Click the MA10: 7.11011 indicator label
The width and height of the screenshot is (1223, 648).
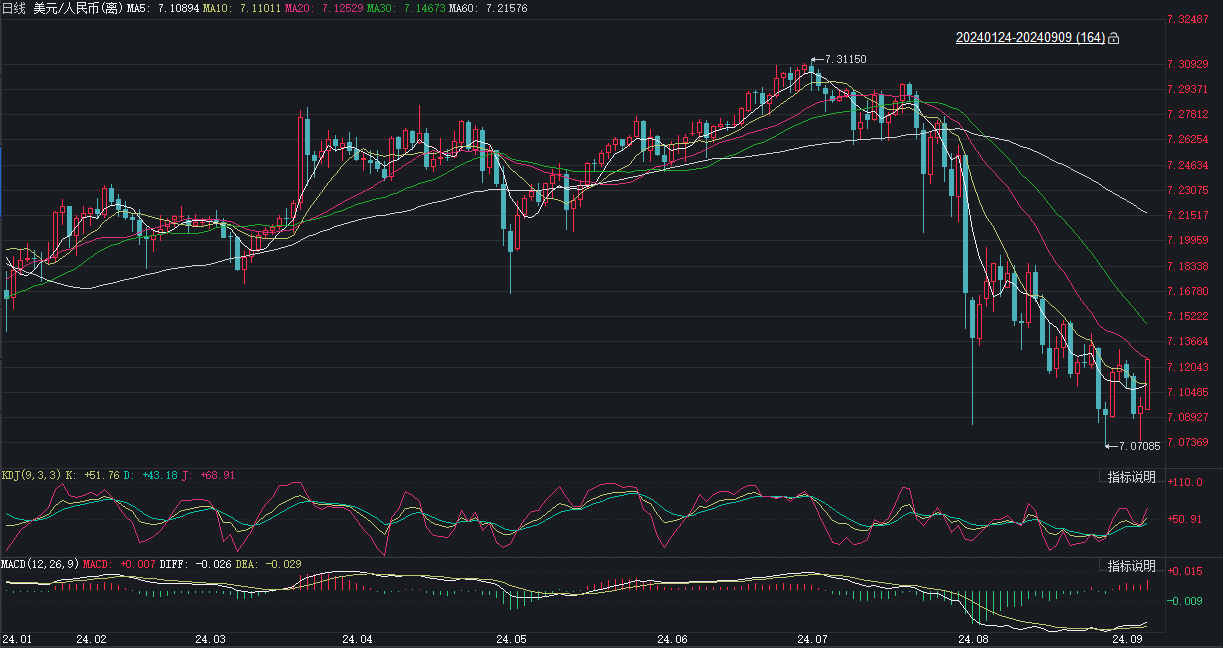pyautogui.click(x=241, y=8)
